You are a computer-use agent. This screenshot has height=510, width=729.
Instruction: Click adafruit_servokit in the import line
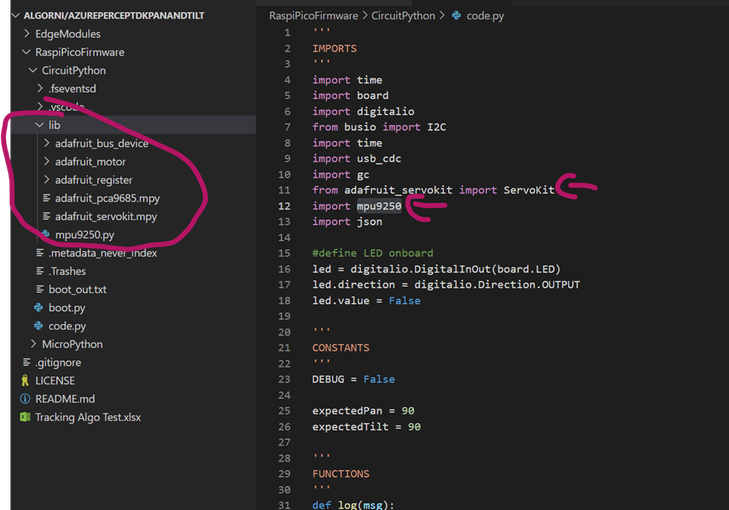tap(398, 190)
